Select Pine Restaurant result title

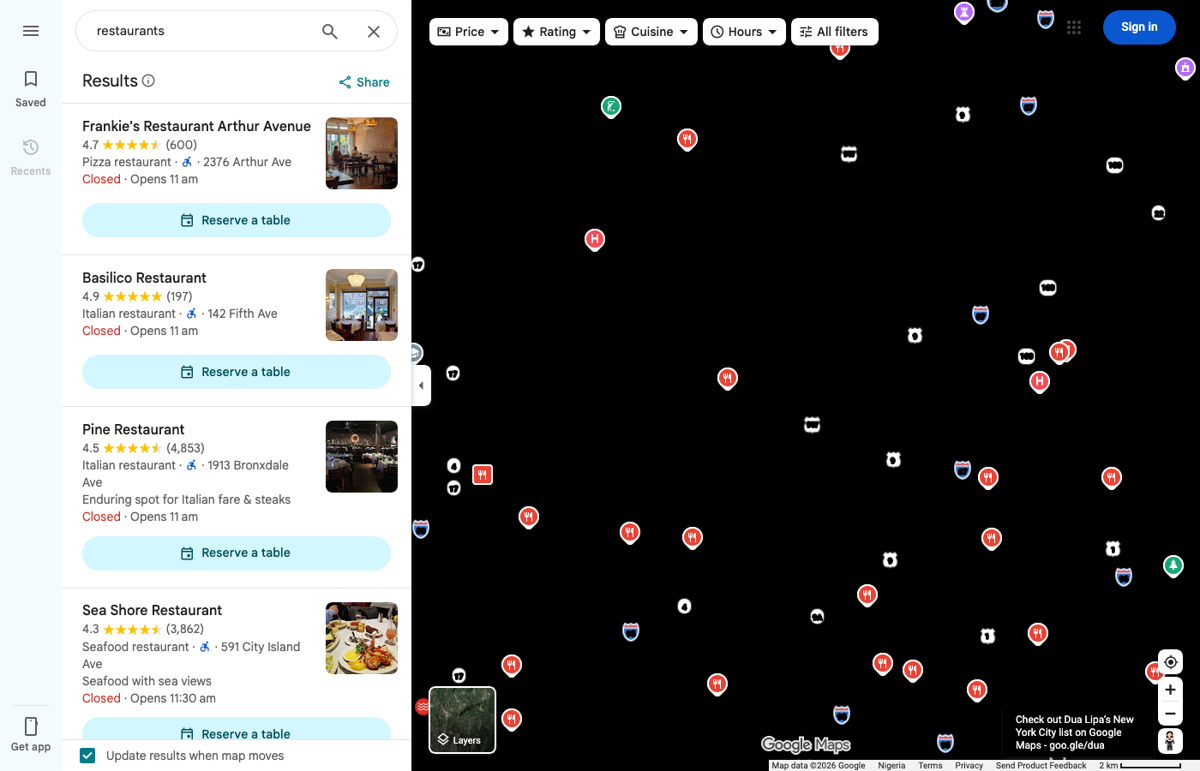pyautogui.click(x=133, y=429)
